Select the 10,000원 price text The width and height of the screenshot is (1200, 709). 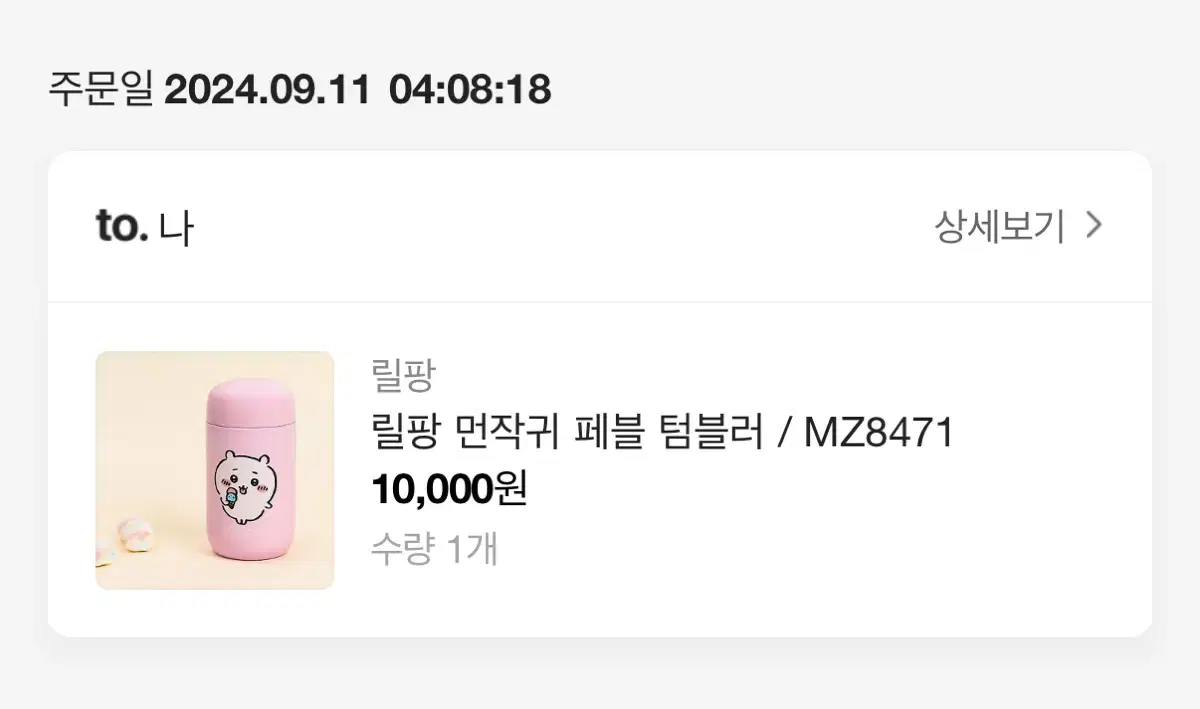click(449, 489)
